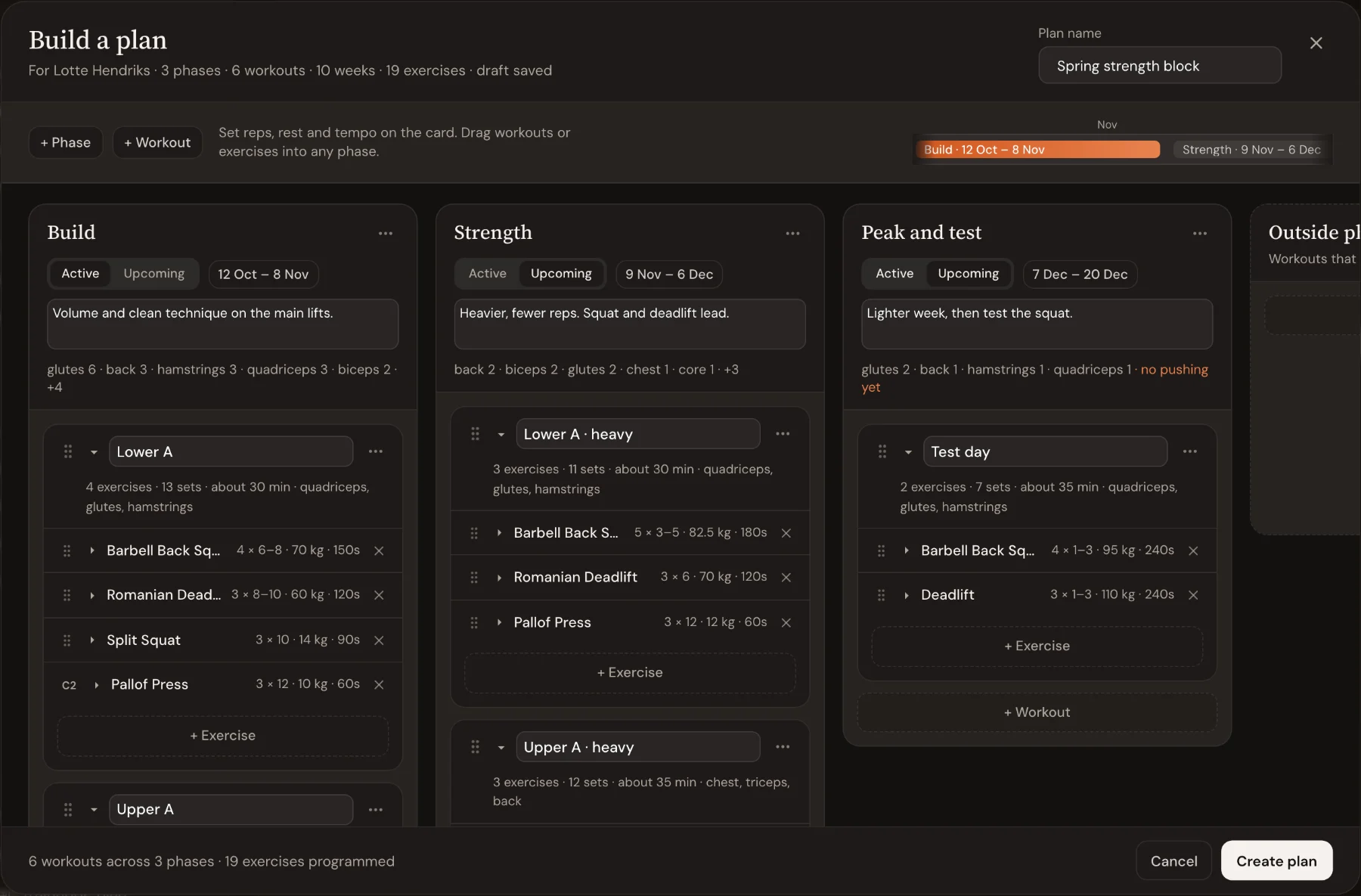The image size is (1361, 896).
Task: Set Strength phase status to Upcoming
Action: (x=561, y=273)
